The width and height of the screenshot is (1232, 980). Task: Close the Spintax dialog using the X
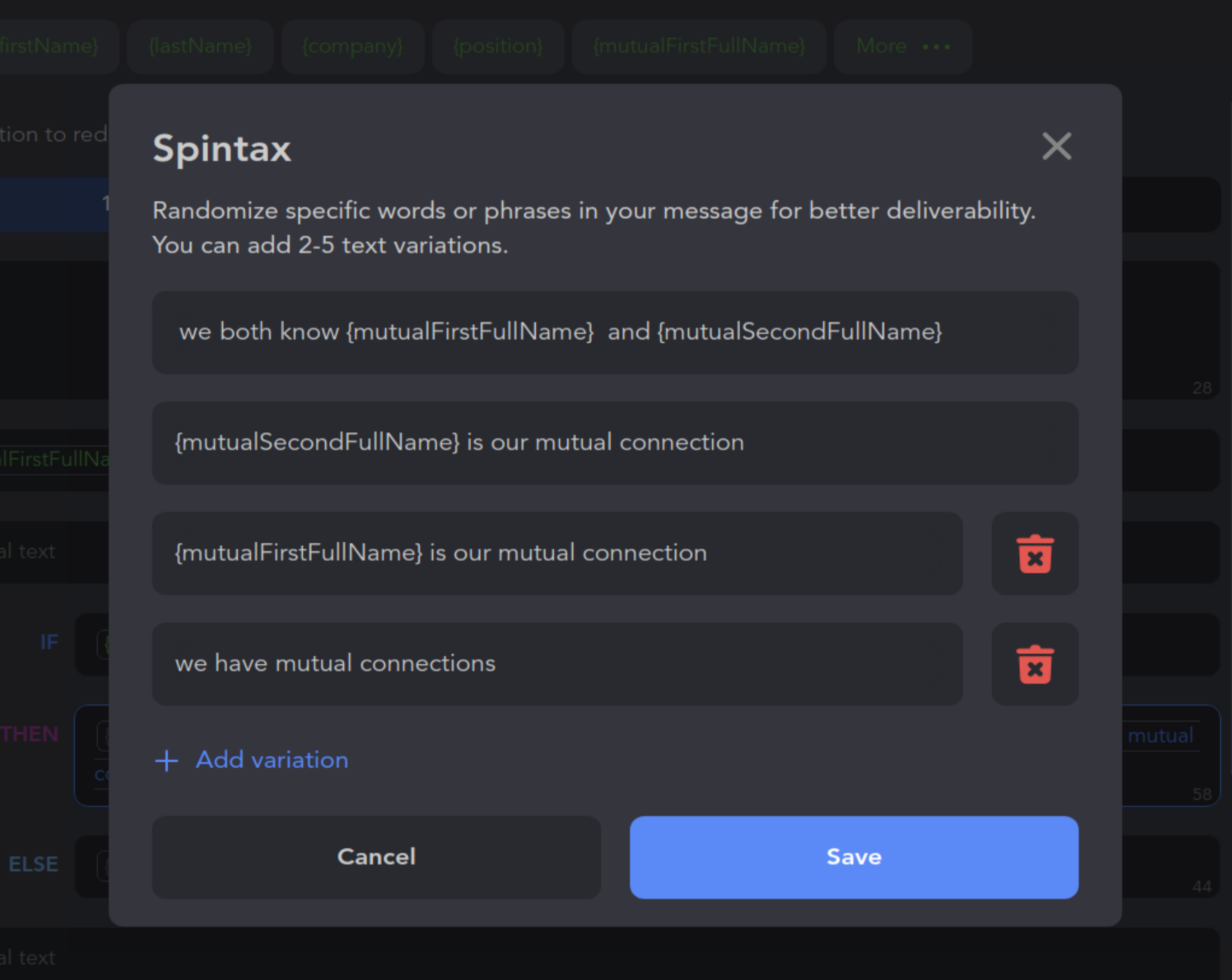[1057, 146]
